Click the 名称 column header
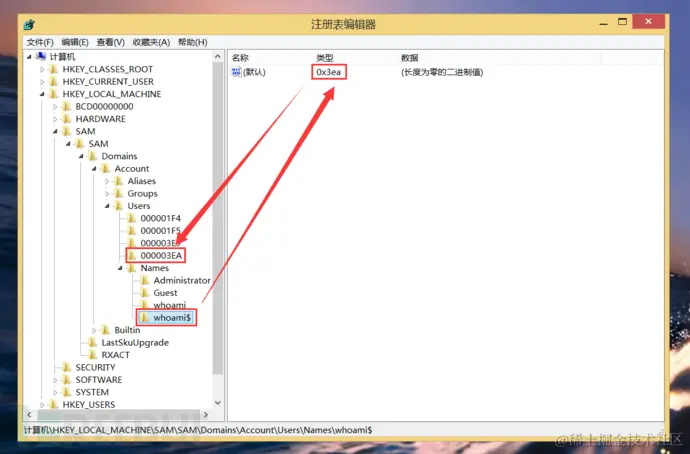Viewport: 690px width, 454px height. point(270,58)
